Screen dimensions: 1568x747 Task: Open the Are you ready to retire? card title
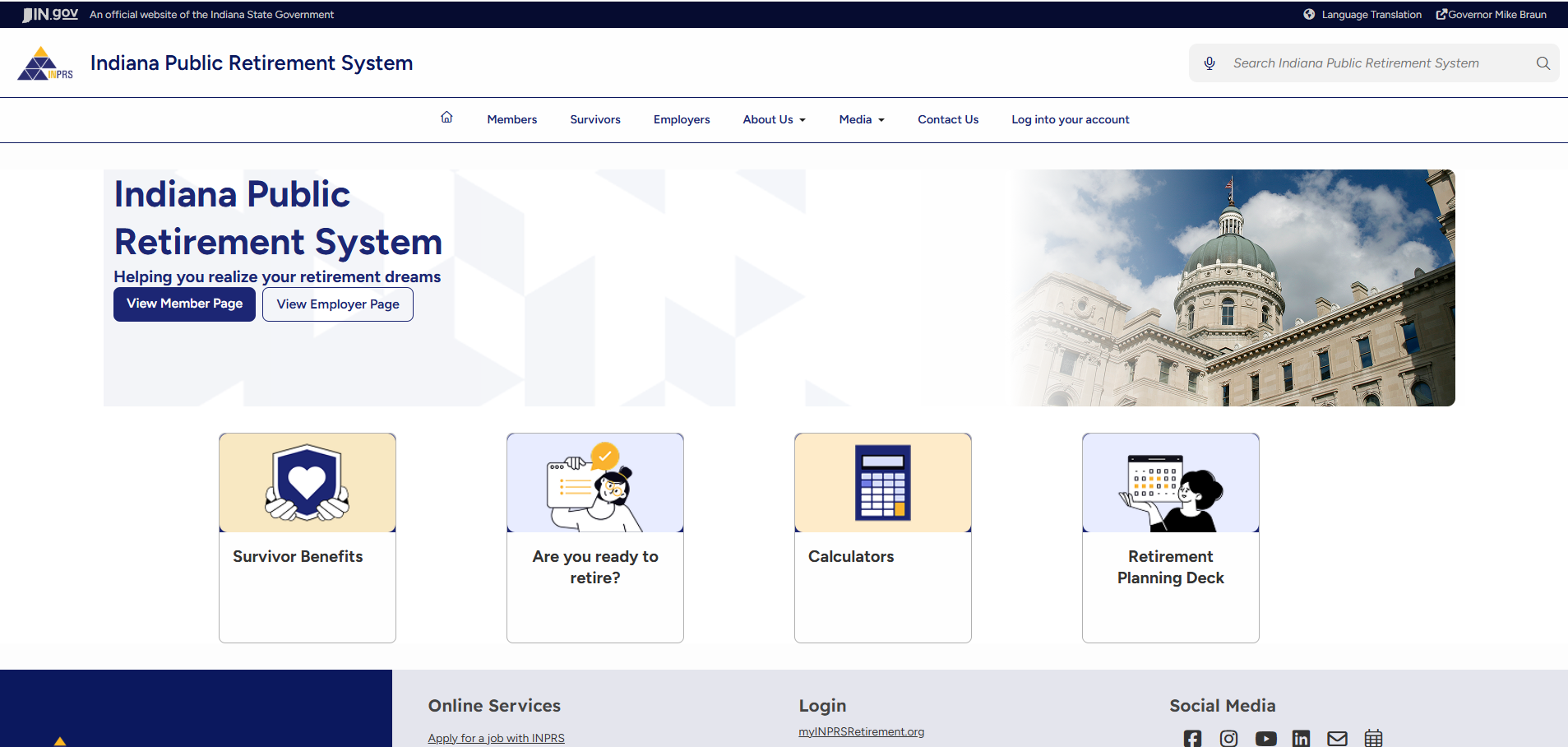[x=595, y=568]
